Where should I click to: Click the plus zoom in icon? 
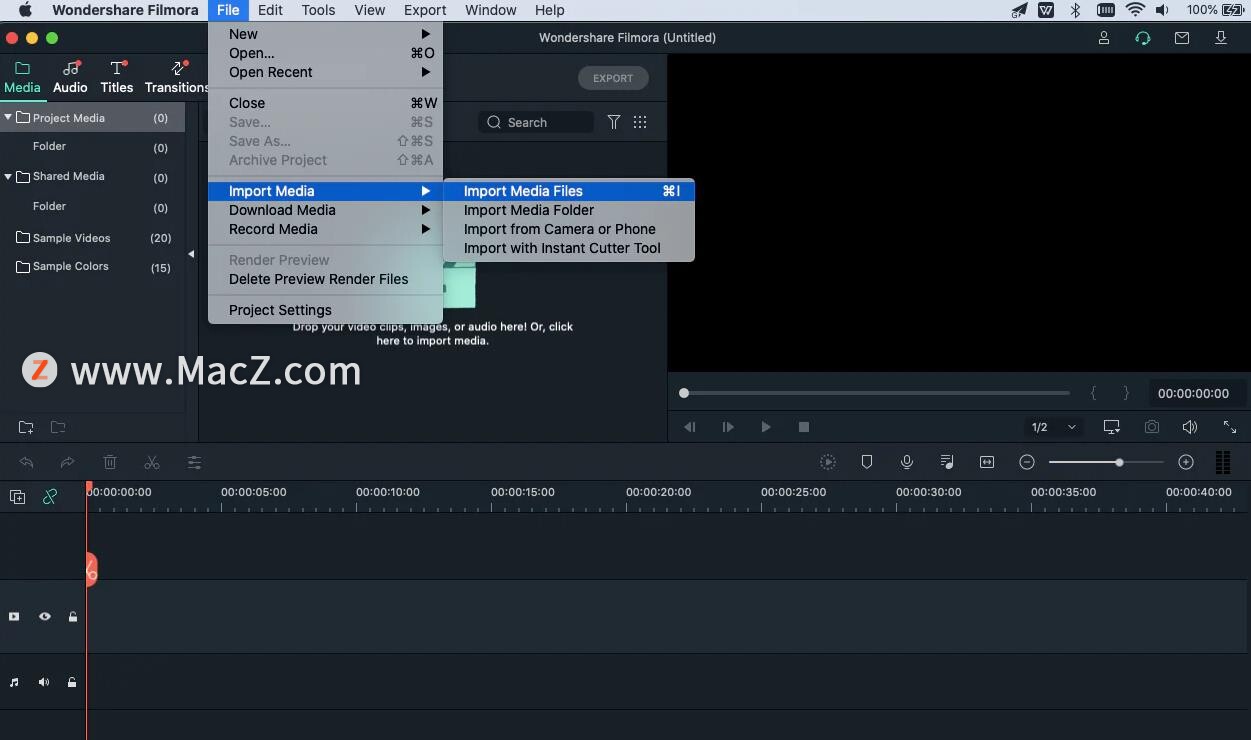(x=1186, y=462)
